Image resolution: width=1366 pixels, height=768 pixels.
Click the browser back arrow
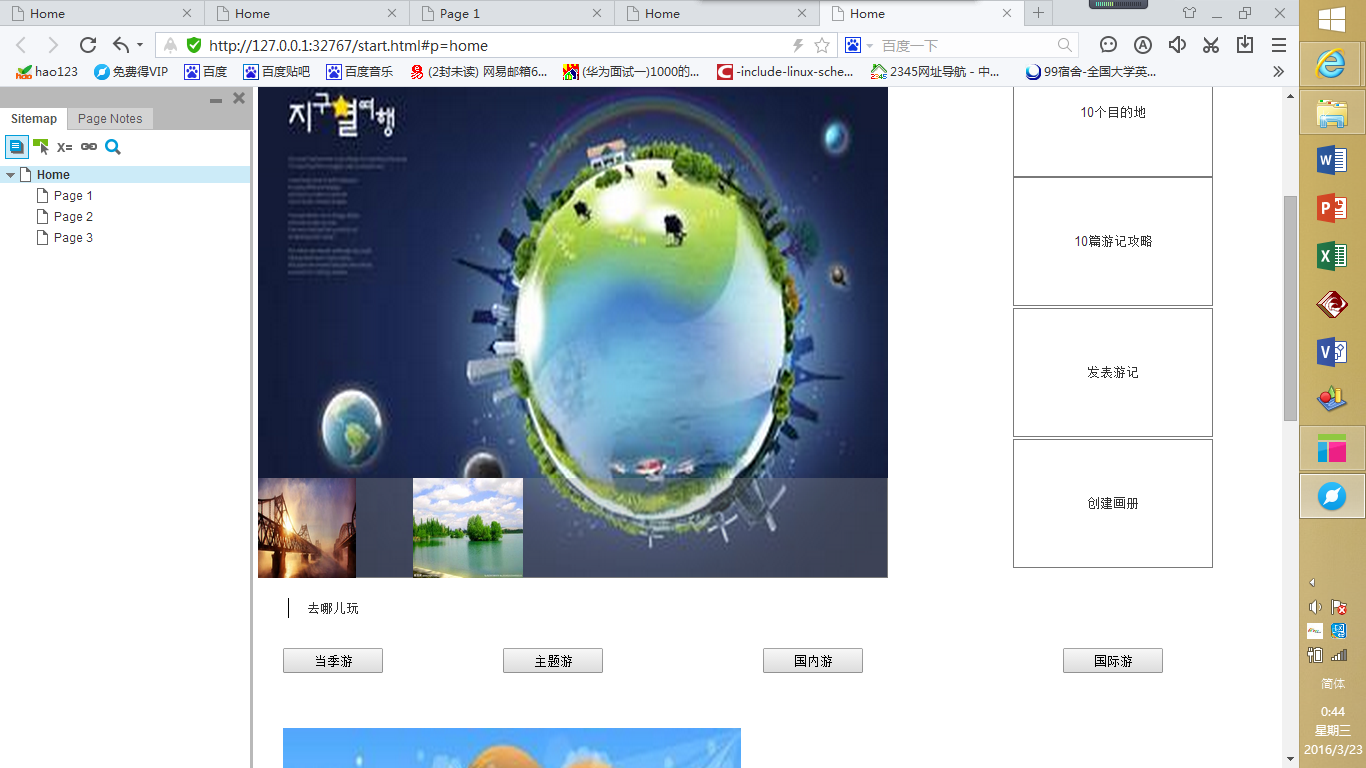click(x=21, y=45)
